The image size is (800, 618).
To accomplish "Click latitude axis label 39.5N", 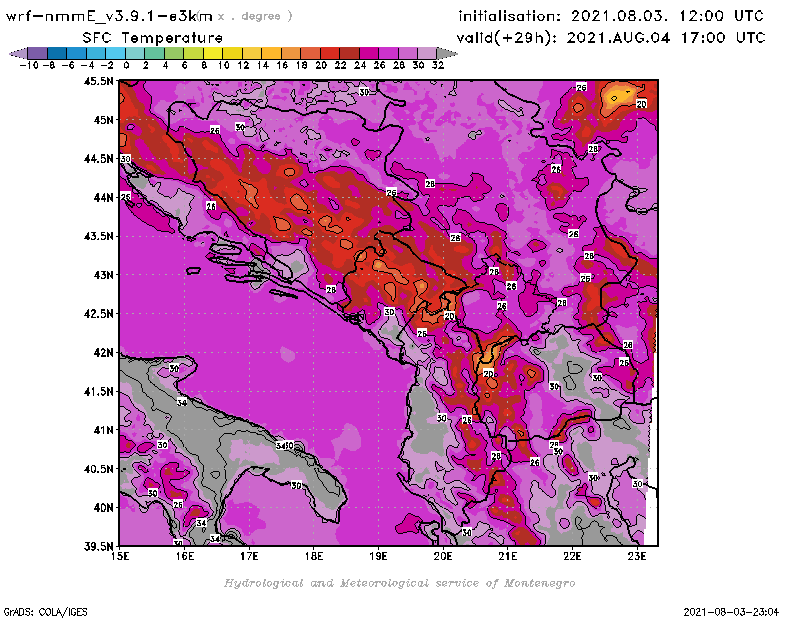I will point(99,547).
